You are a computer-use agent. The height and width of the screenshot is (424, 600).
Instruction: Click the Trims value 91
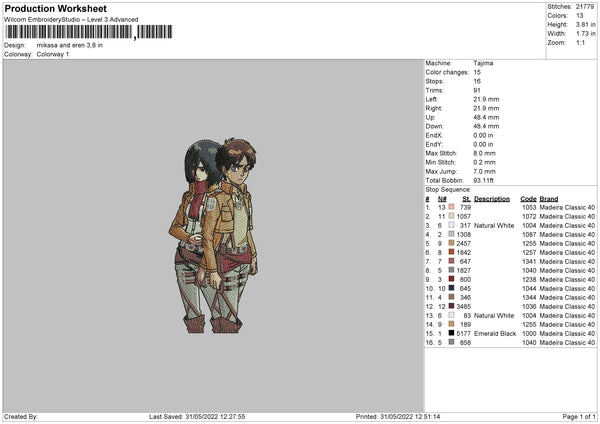(x=477, y=90)
